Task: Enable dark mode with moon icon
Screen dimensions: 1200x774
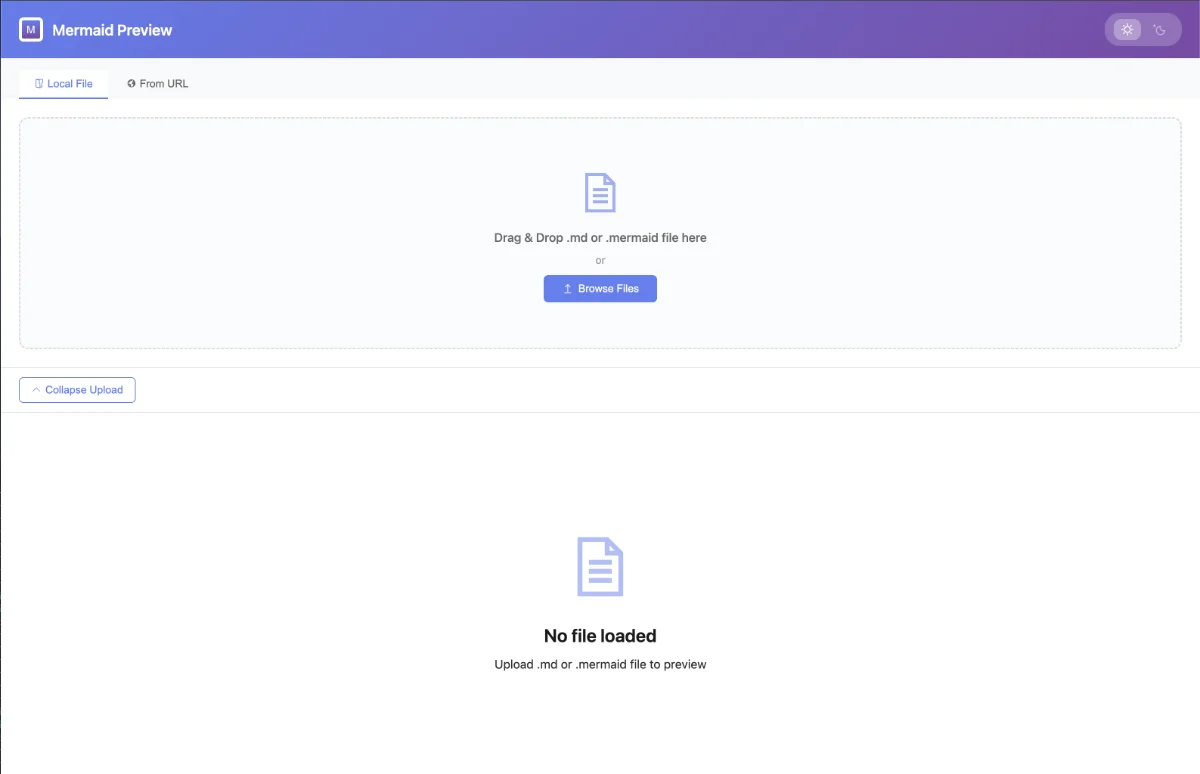Action: point(1160,30)
